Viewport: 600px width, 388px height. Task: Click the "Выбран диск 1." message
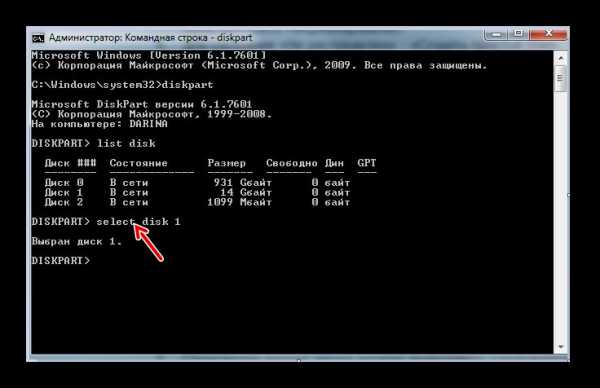[77, 242]
